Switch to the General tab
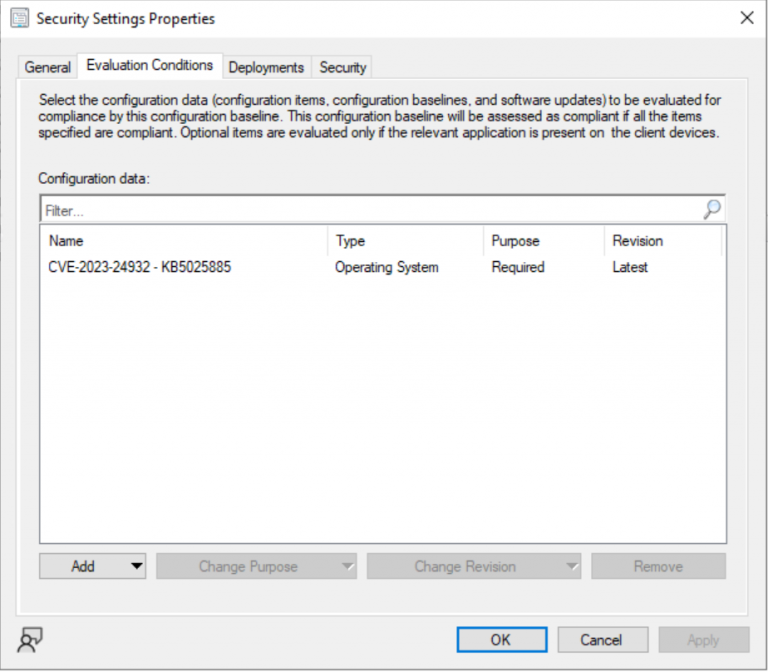 pos(48,67)
